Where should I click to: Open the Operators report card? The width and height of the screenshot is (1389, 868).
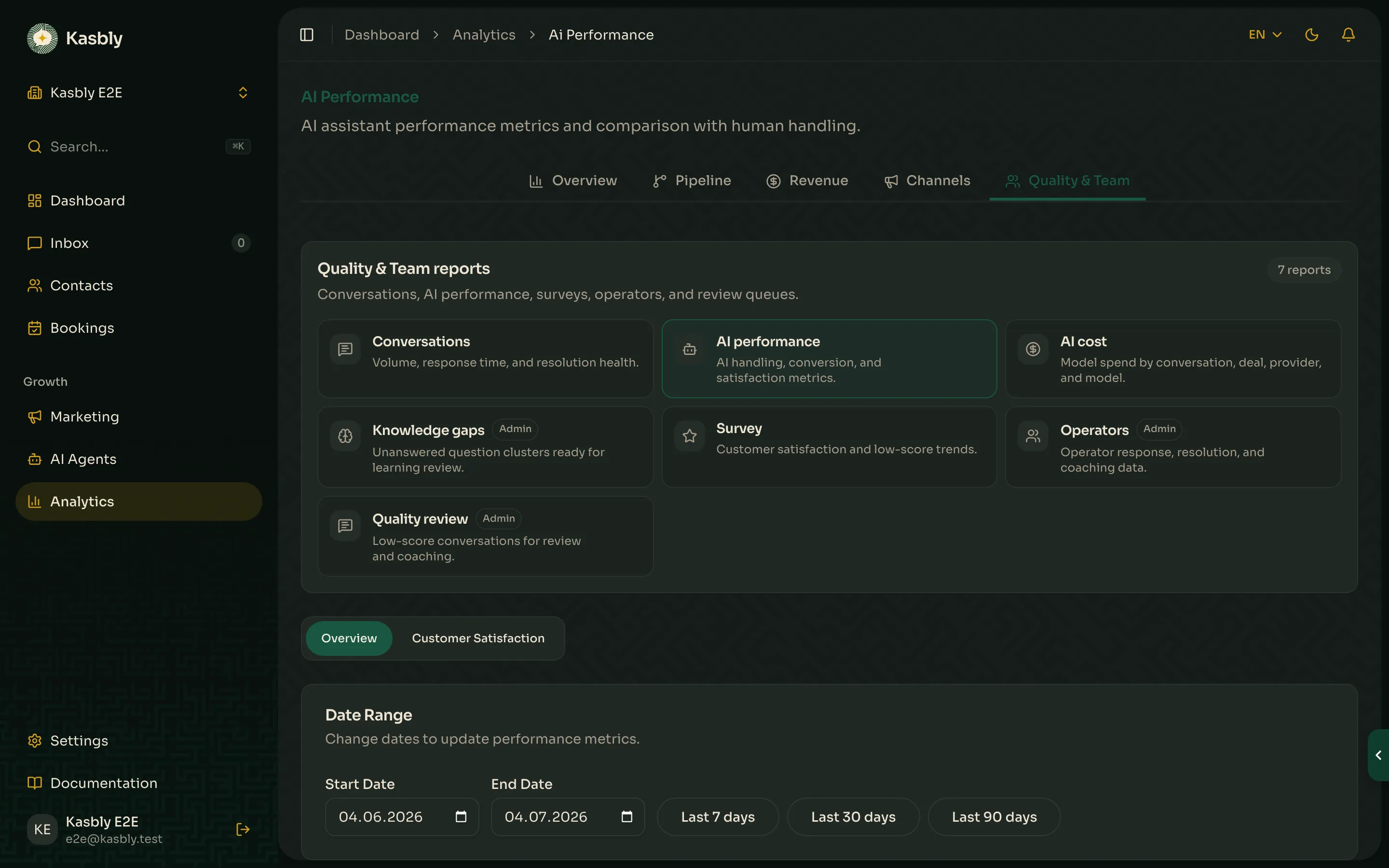click(x=1173, y=447)
